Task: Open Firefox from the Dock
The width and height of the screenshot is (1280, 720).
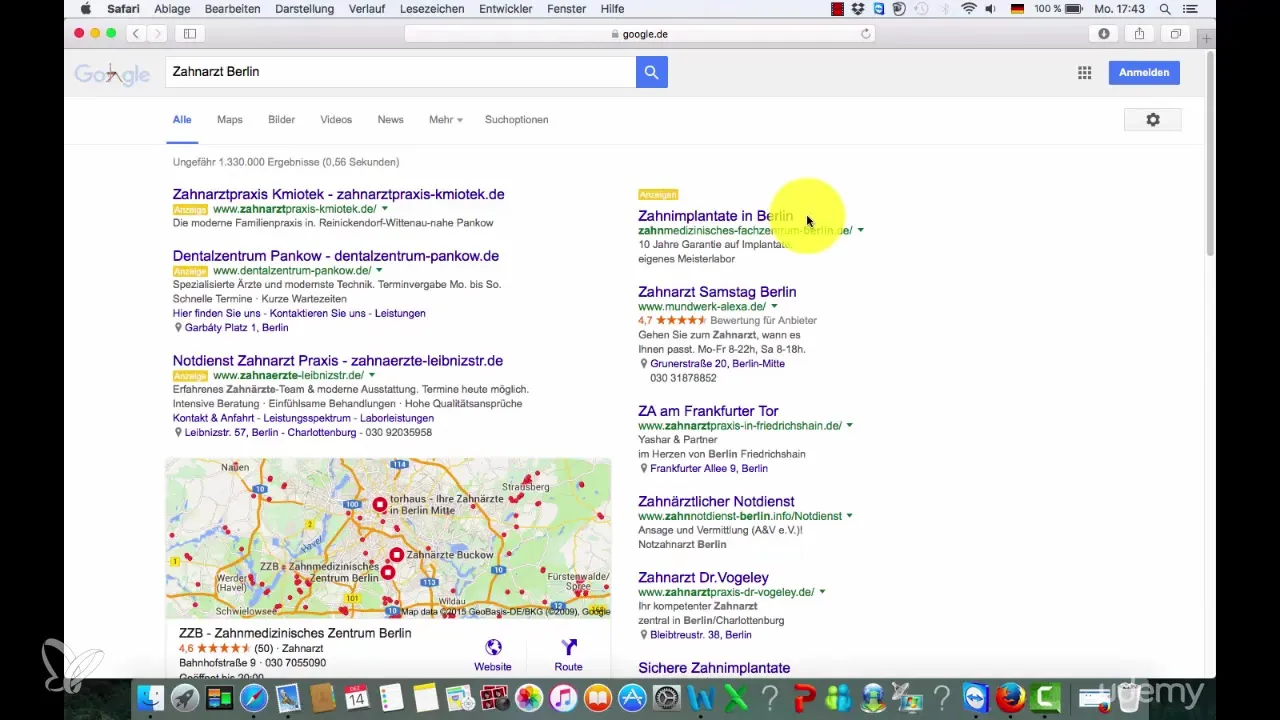Action: pyautogui.click(x=1011, y=698)
